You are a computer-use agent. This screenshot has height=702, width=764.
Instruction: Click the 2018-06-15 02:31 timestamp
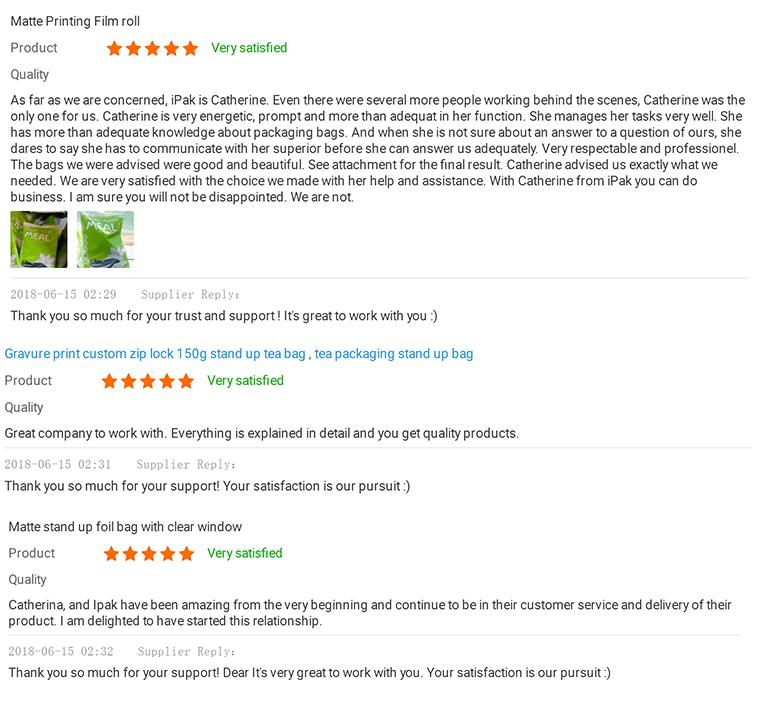point(58,464)
